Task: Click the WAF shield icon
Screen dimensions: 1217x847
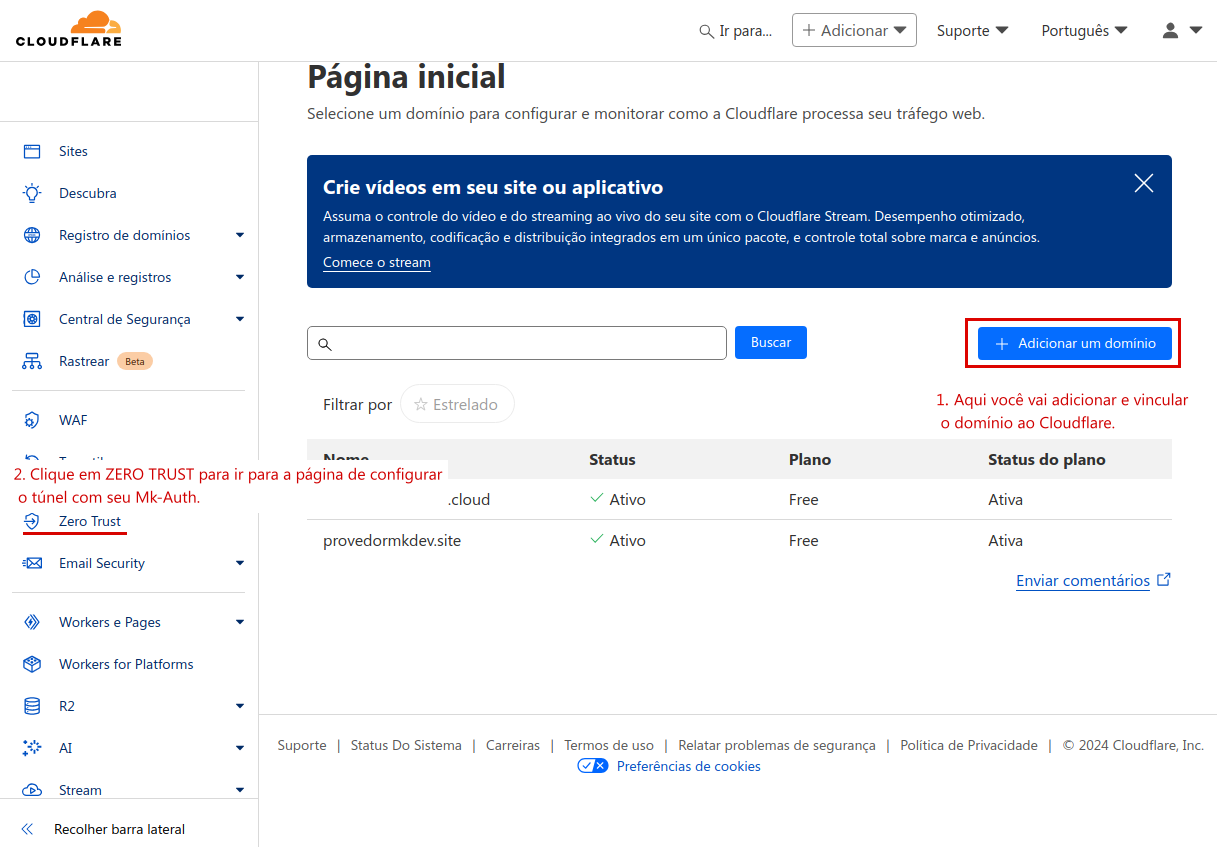Action: click(x=32, y=420)
